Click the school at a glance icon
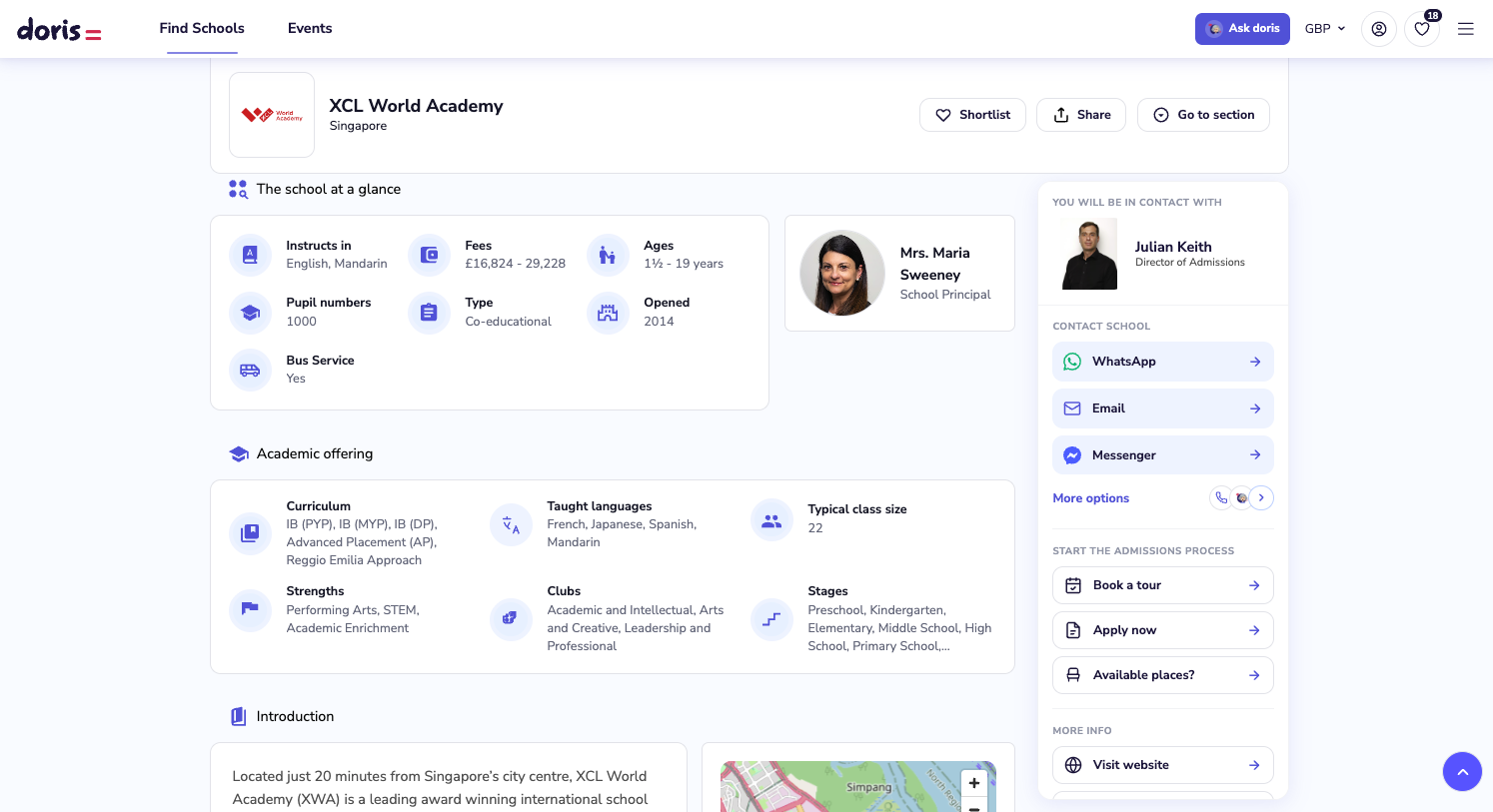The image size is (1493, 812). 238,189
